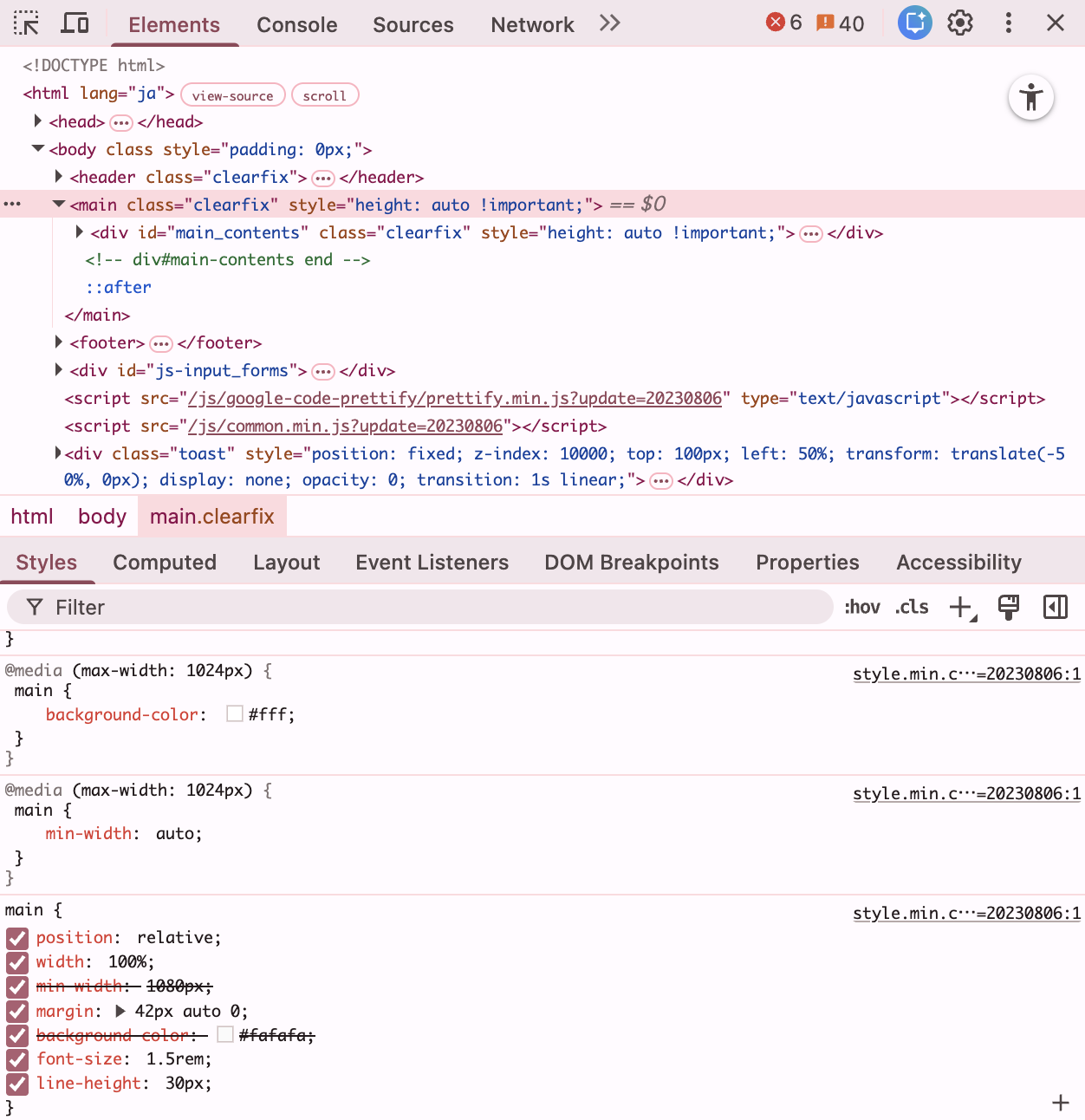The width and height of the screenshot is (1085, 1120).
Task: Focus the styles Filter input
Action: point(420,607)
